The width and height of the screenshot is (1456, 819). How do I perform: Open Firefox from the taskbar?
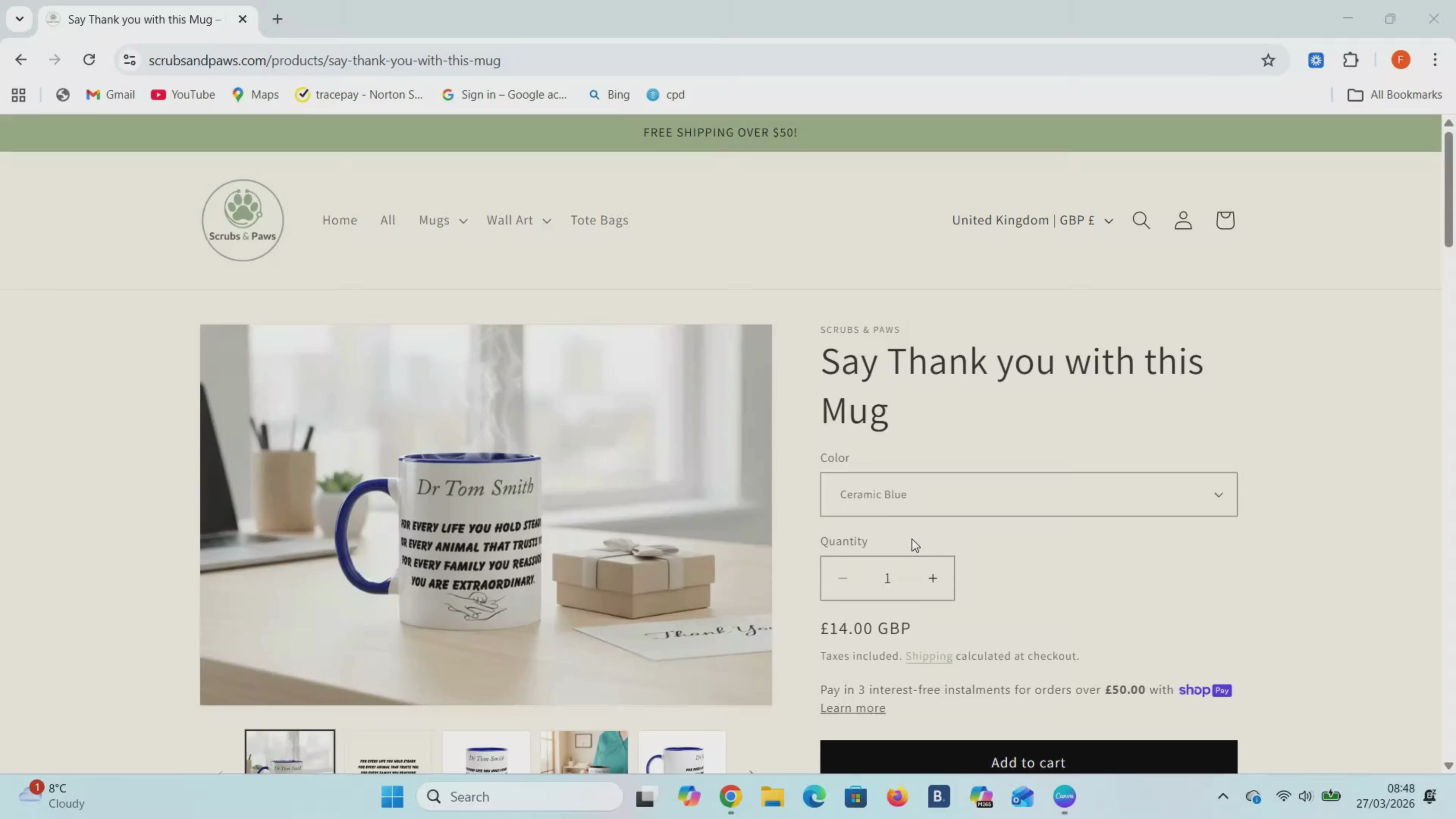click(897, 797)
